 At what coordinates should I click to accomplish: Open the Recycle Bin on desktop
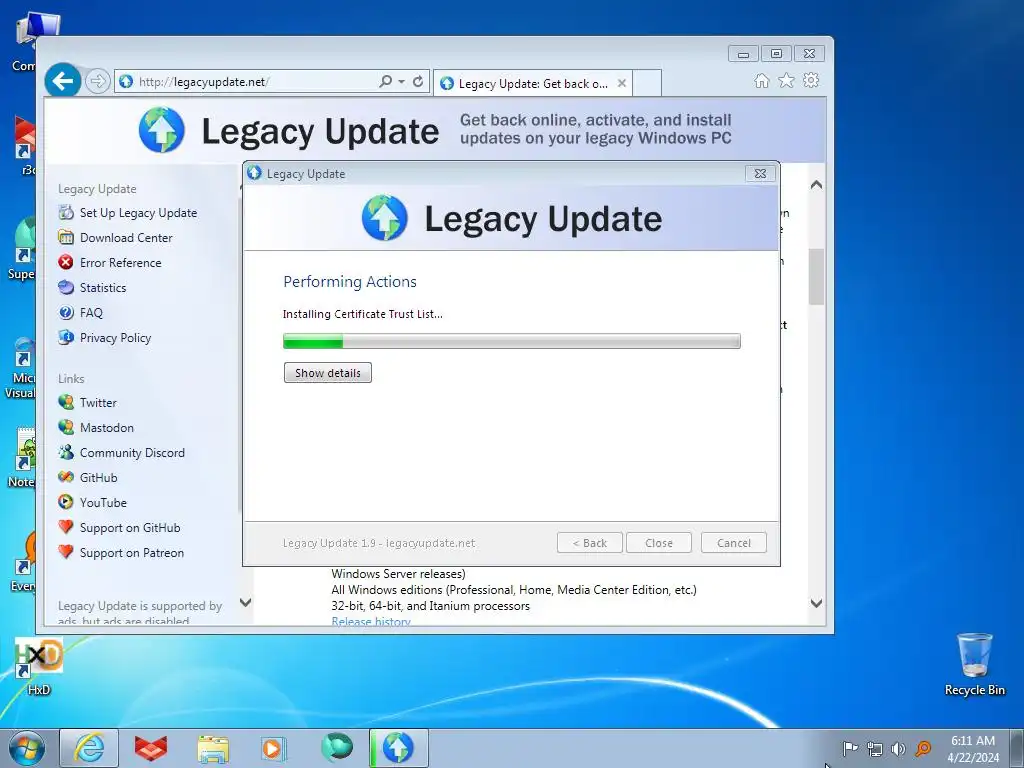coord(974,664)
